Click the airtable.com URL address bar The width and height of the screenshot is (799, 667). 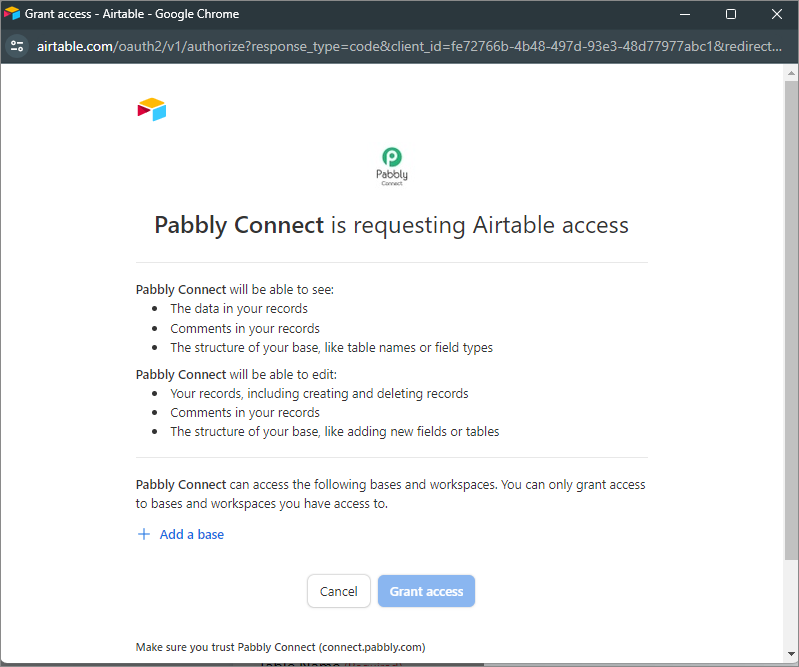click(x=409, y=46)
